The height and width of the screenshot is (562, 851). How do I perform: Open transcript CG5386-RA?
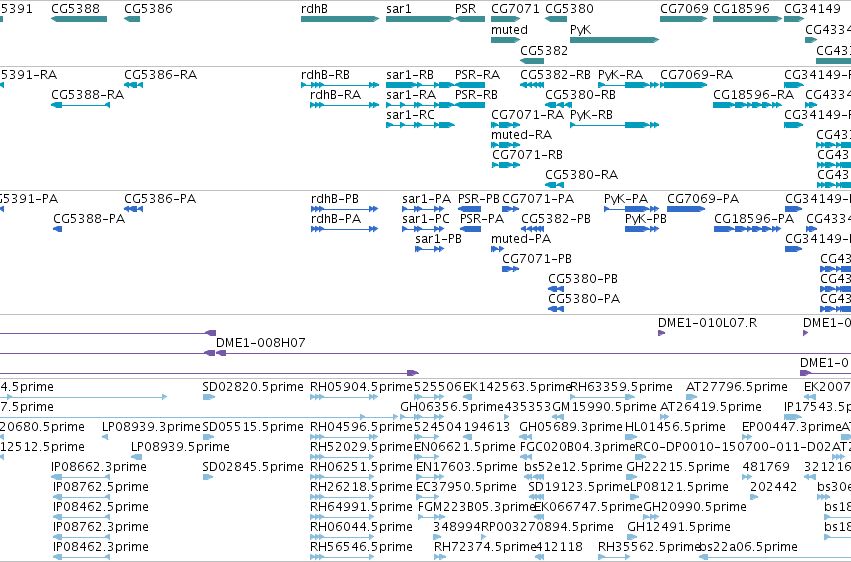(x=134, y=85)
